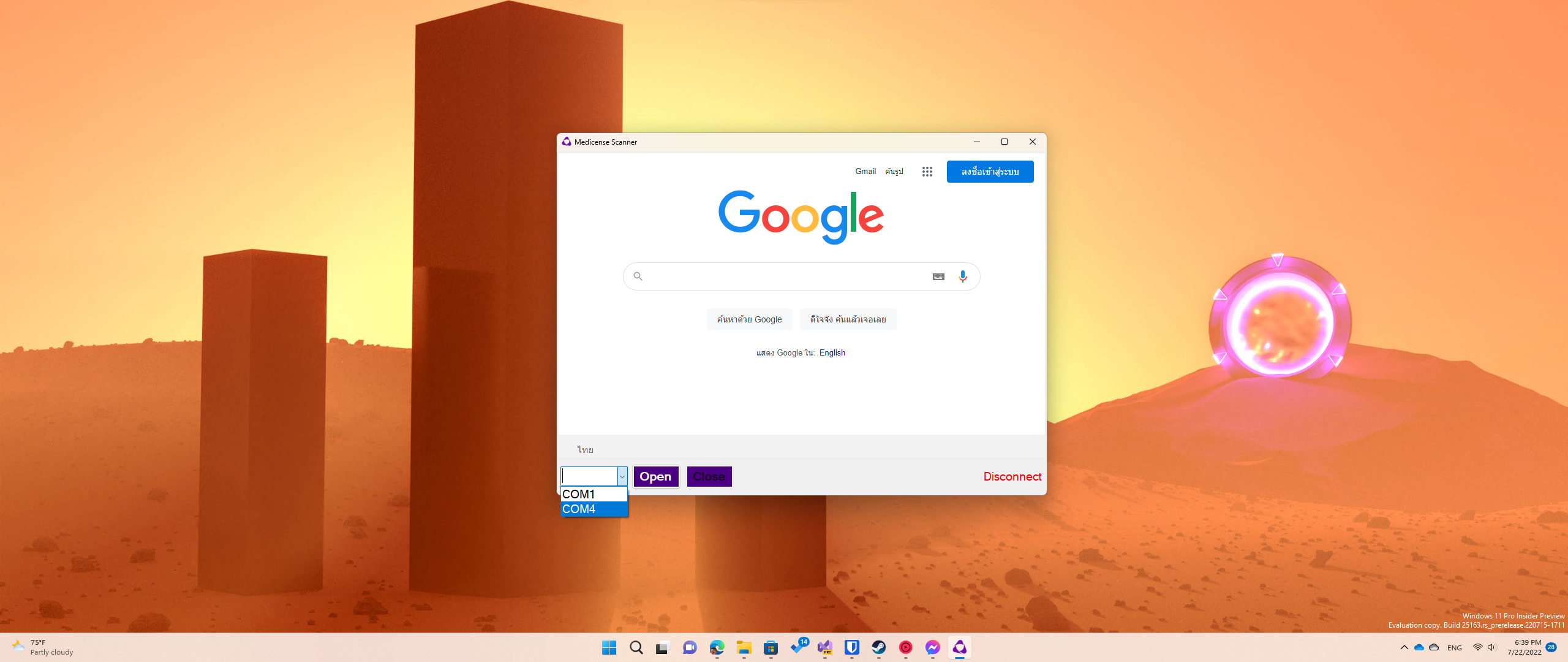This screenshot has height=662, width=1568.
Task: Open Visual Studio Preview from the taskbar
Action: coord(825,647)
